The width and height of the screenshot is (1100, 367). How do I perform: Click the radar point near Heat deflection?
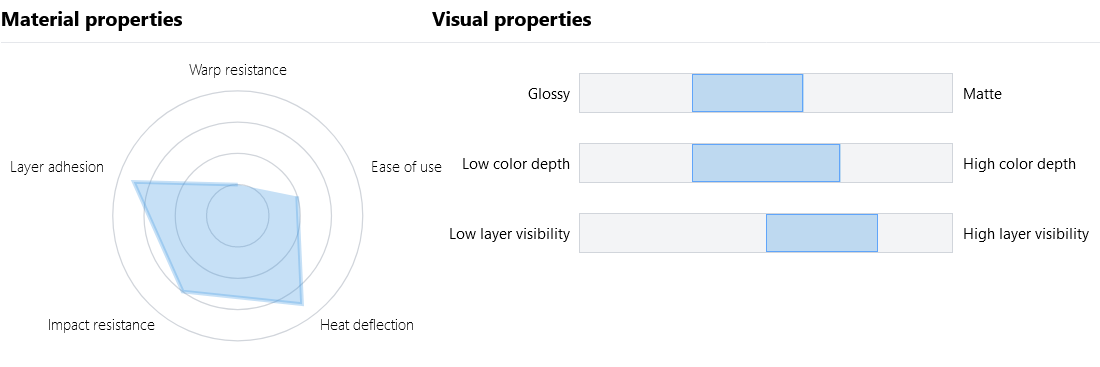(x=302, y=304)
